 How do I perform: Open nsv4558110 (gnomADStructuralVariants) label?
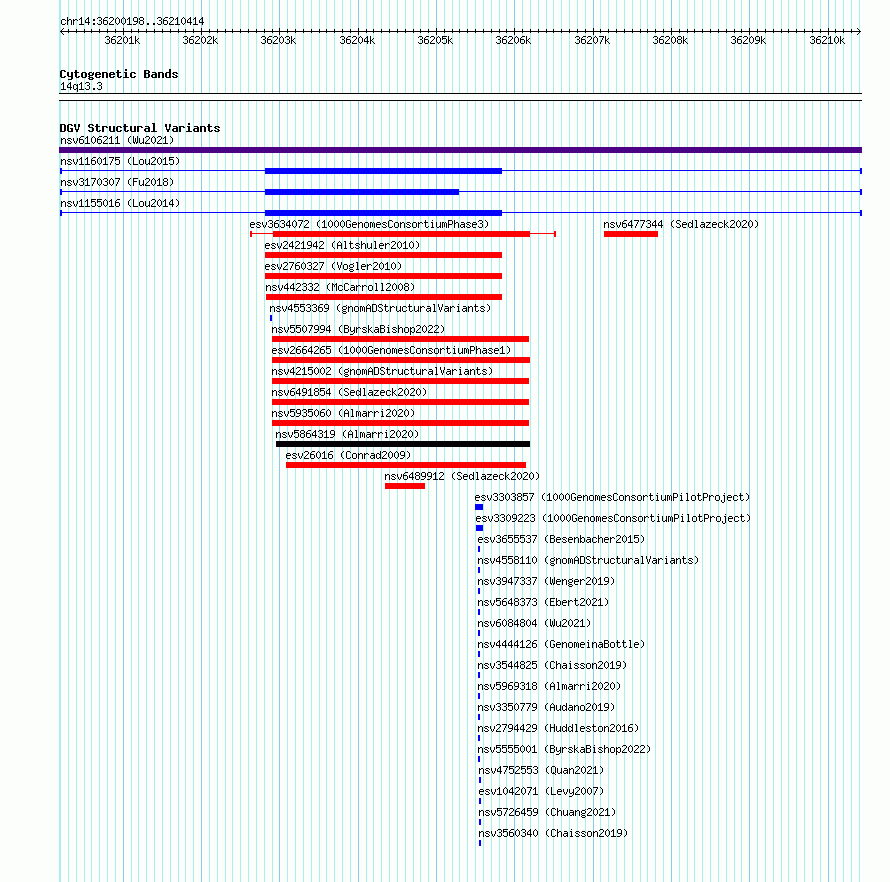(x=588, y=560)
